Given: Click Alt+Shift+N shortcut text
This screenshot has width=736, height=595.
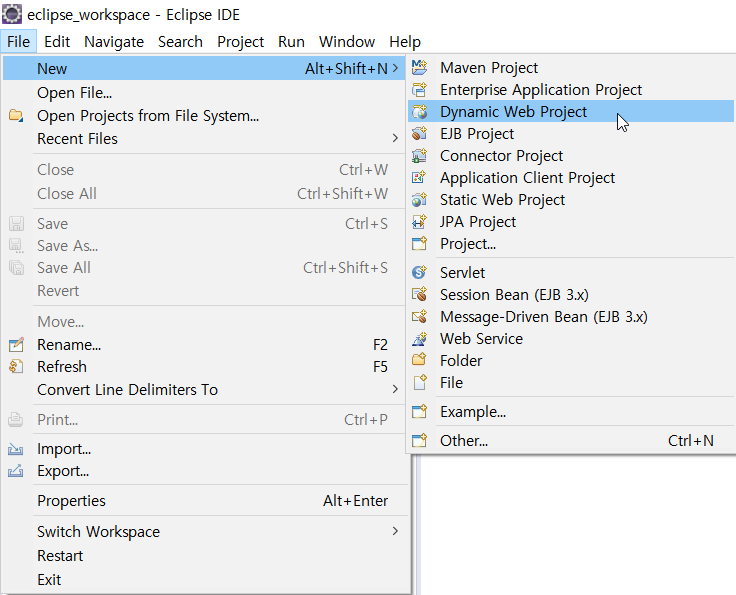Looking at the screenshot, I should 346,69.
